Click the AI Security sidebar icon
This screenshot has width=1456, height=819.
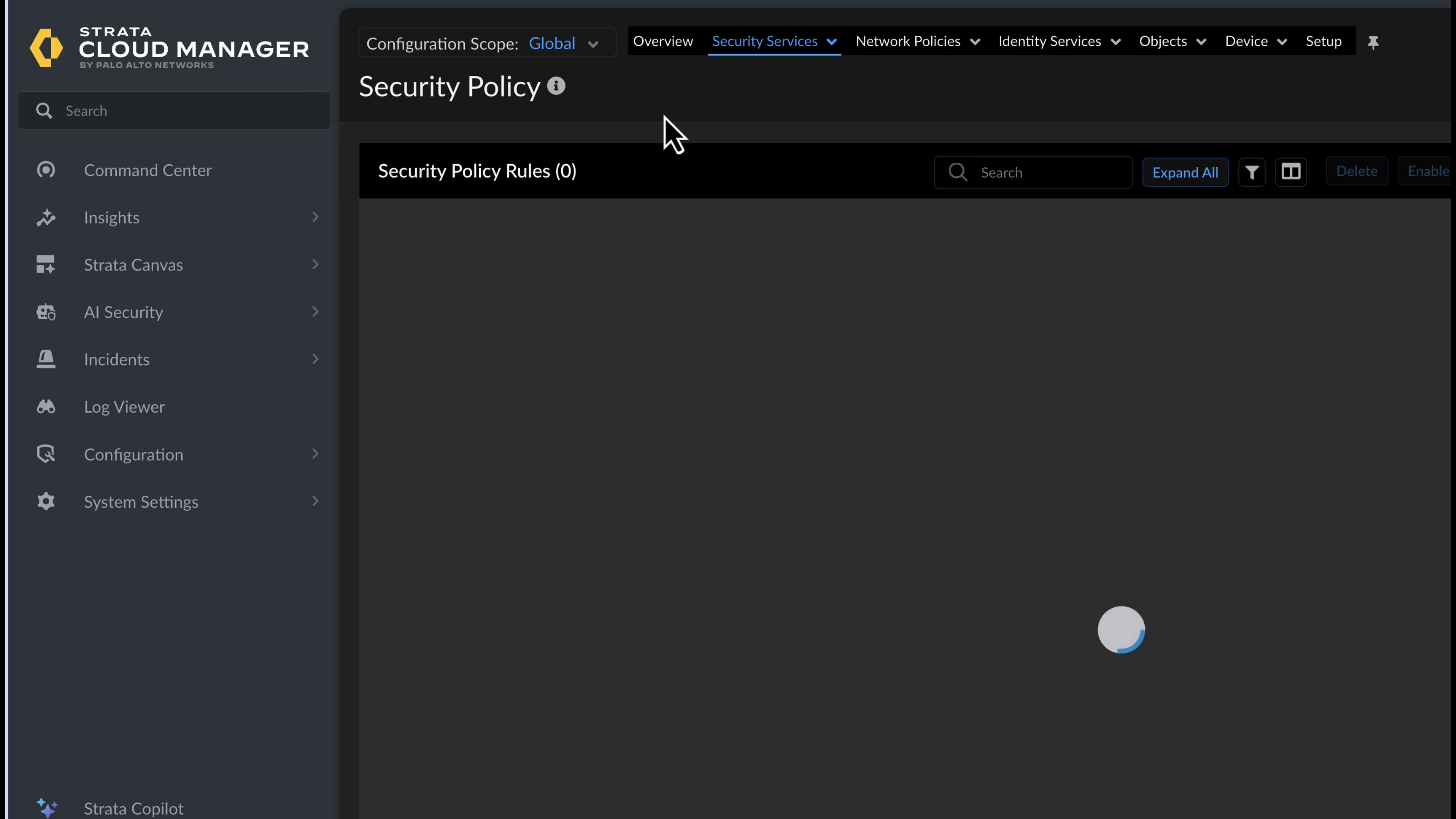click(46, 312)
